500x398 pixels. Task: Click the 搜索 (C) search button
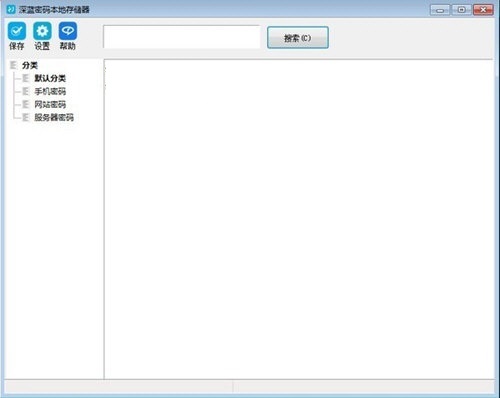tap(298, 38)
